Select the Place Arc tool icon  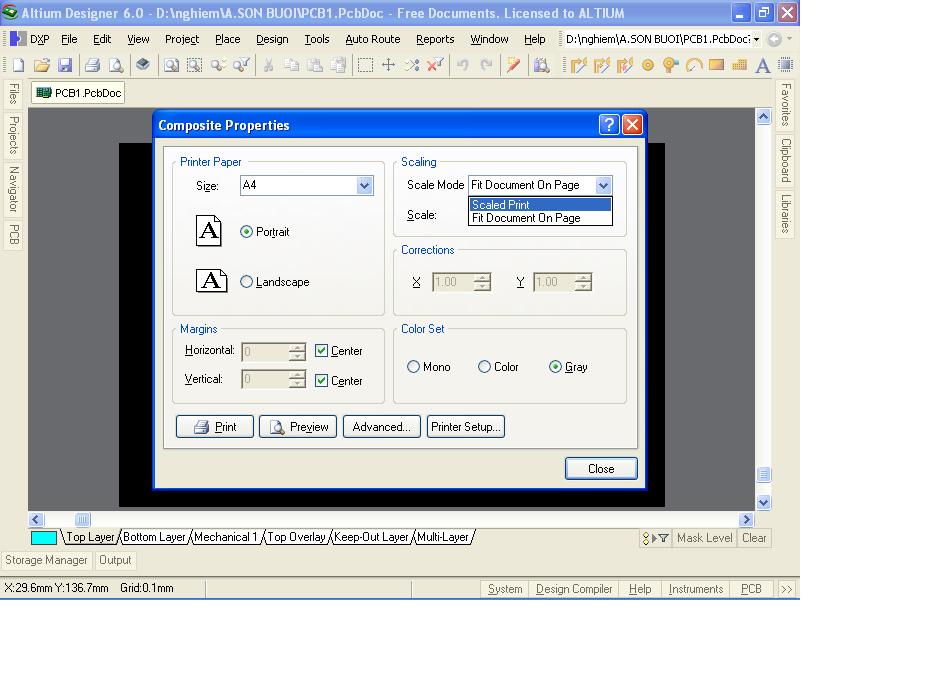(694, 65)
